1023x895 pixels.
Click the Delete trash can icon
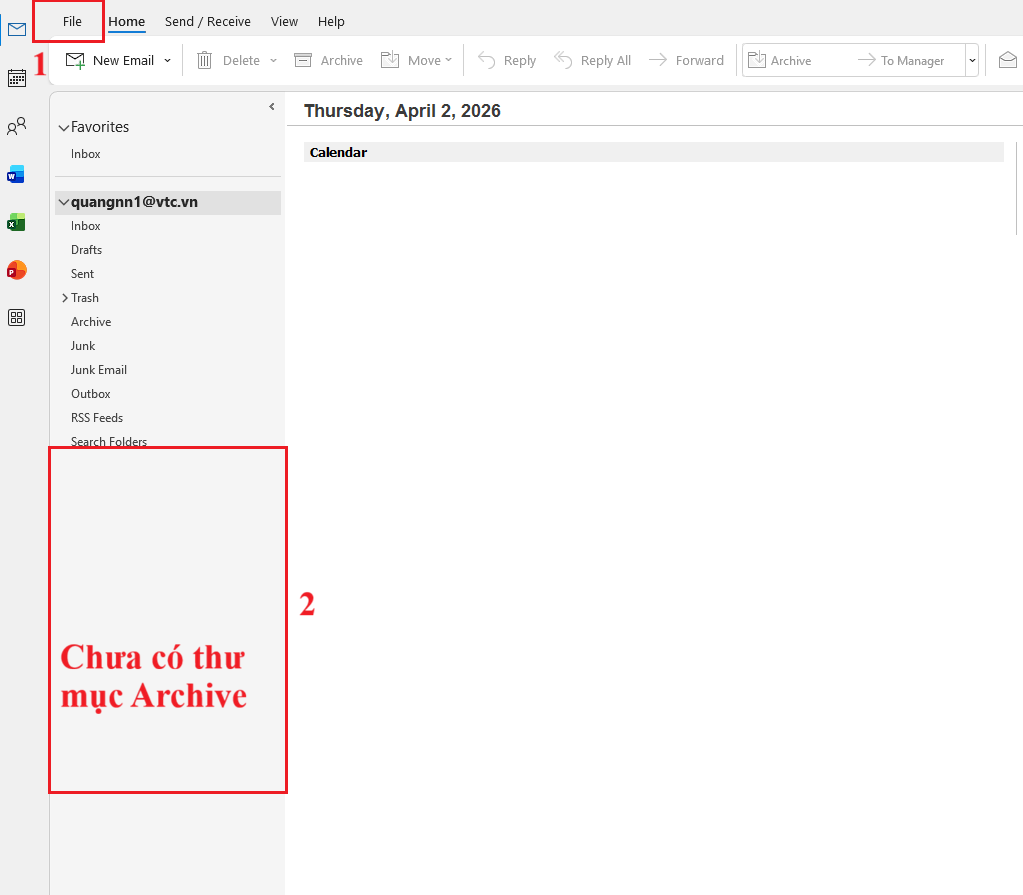pyautogui.click(x=204, y=61)
